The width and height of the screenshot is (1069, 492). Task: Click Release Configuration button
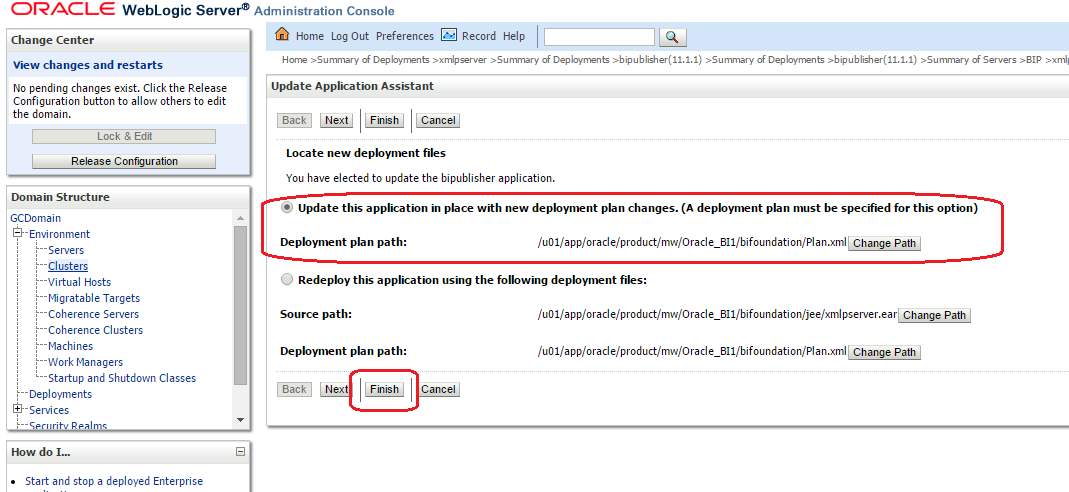pos(124,162)
